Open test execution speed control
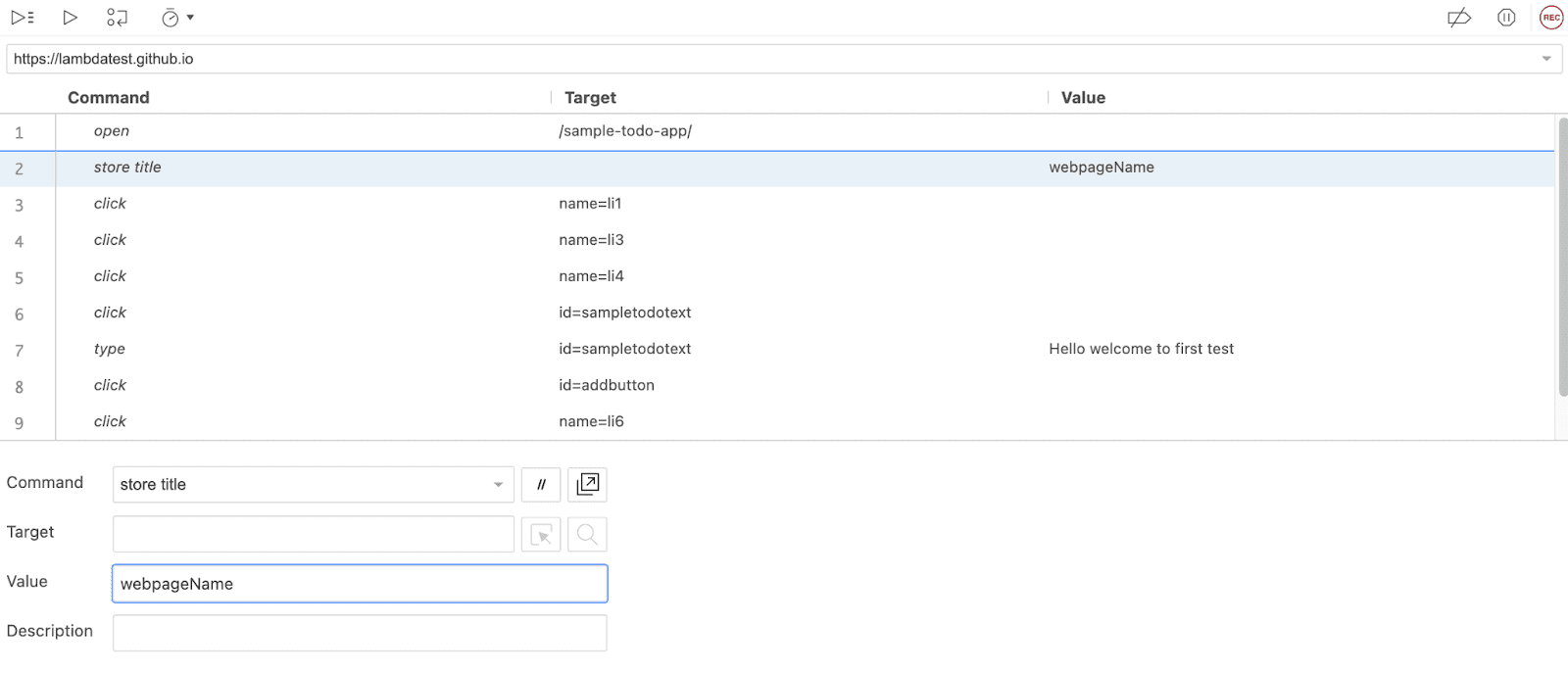 177,18
